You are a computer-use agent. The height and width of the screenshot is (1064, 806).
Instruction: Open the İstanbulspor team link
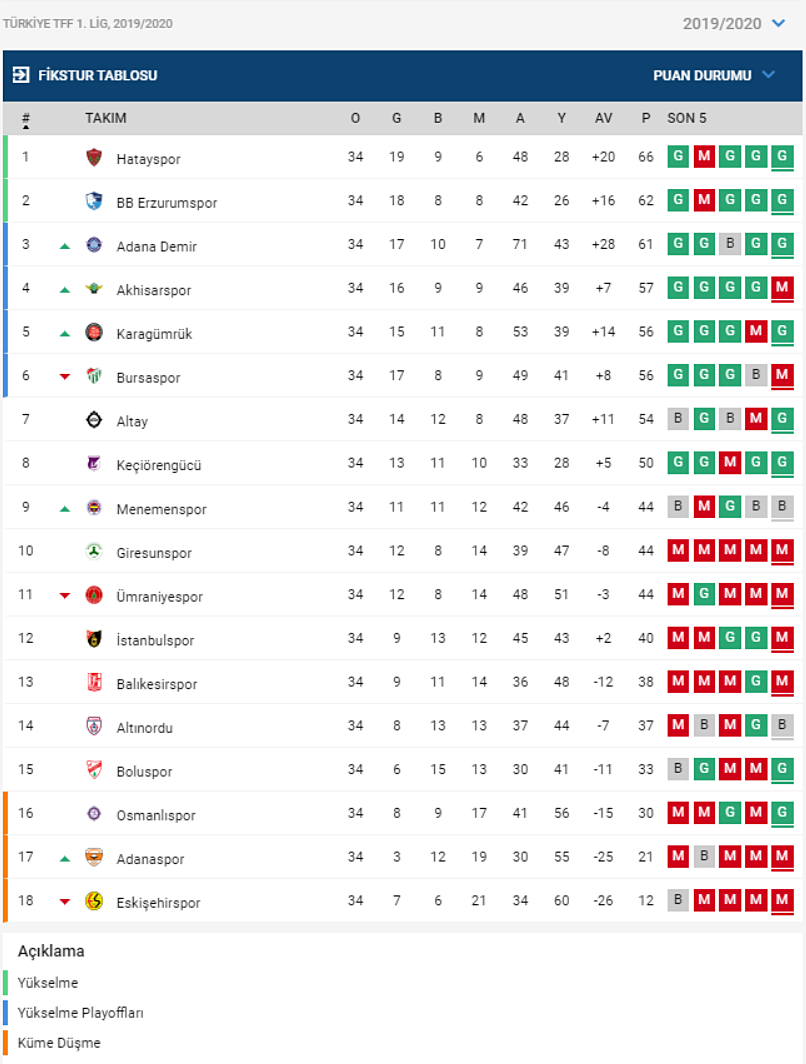155,640
